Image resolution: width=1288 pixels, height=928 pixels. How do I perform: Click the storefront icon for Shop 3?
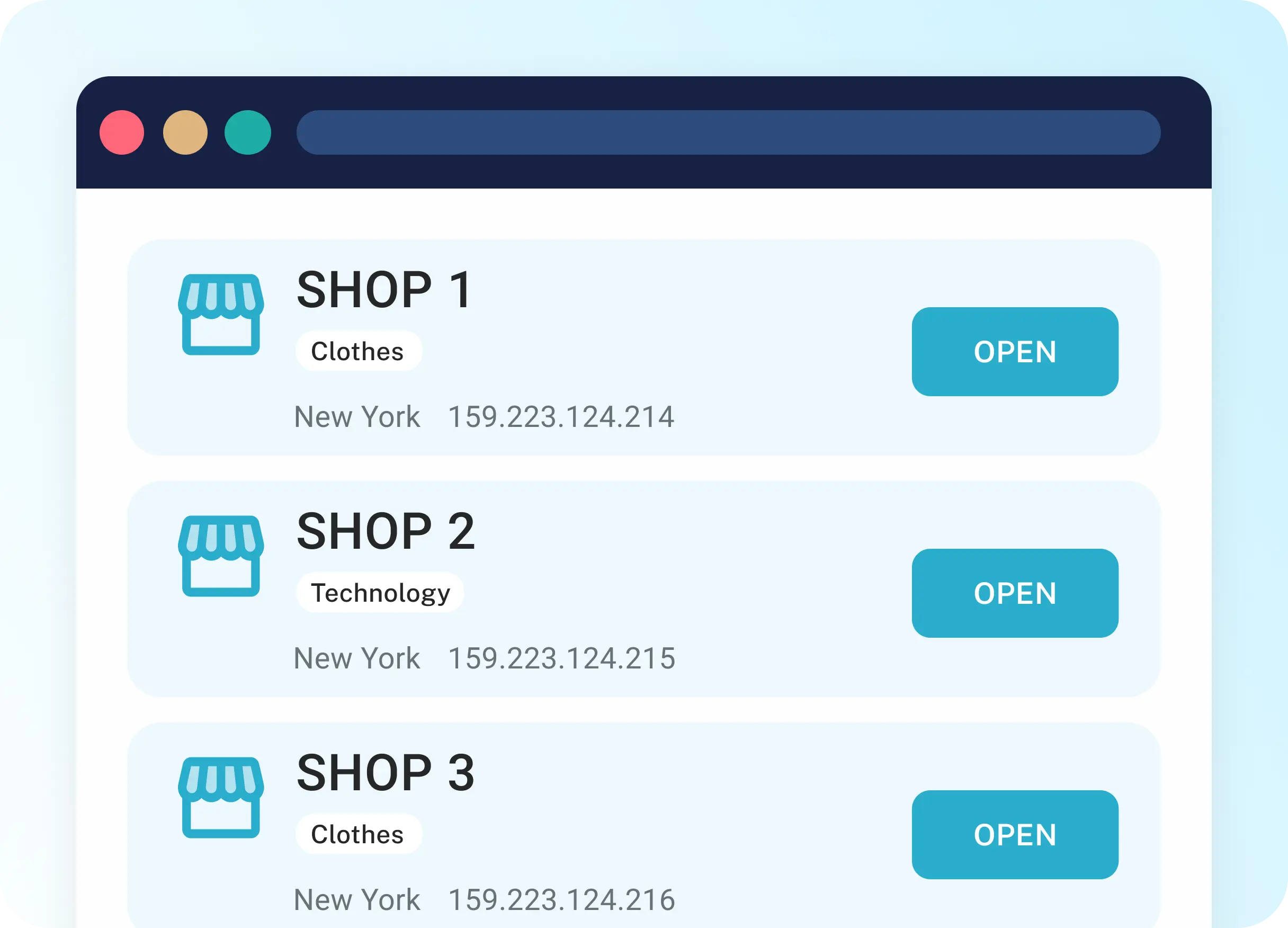coord(221,797)
